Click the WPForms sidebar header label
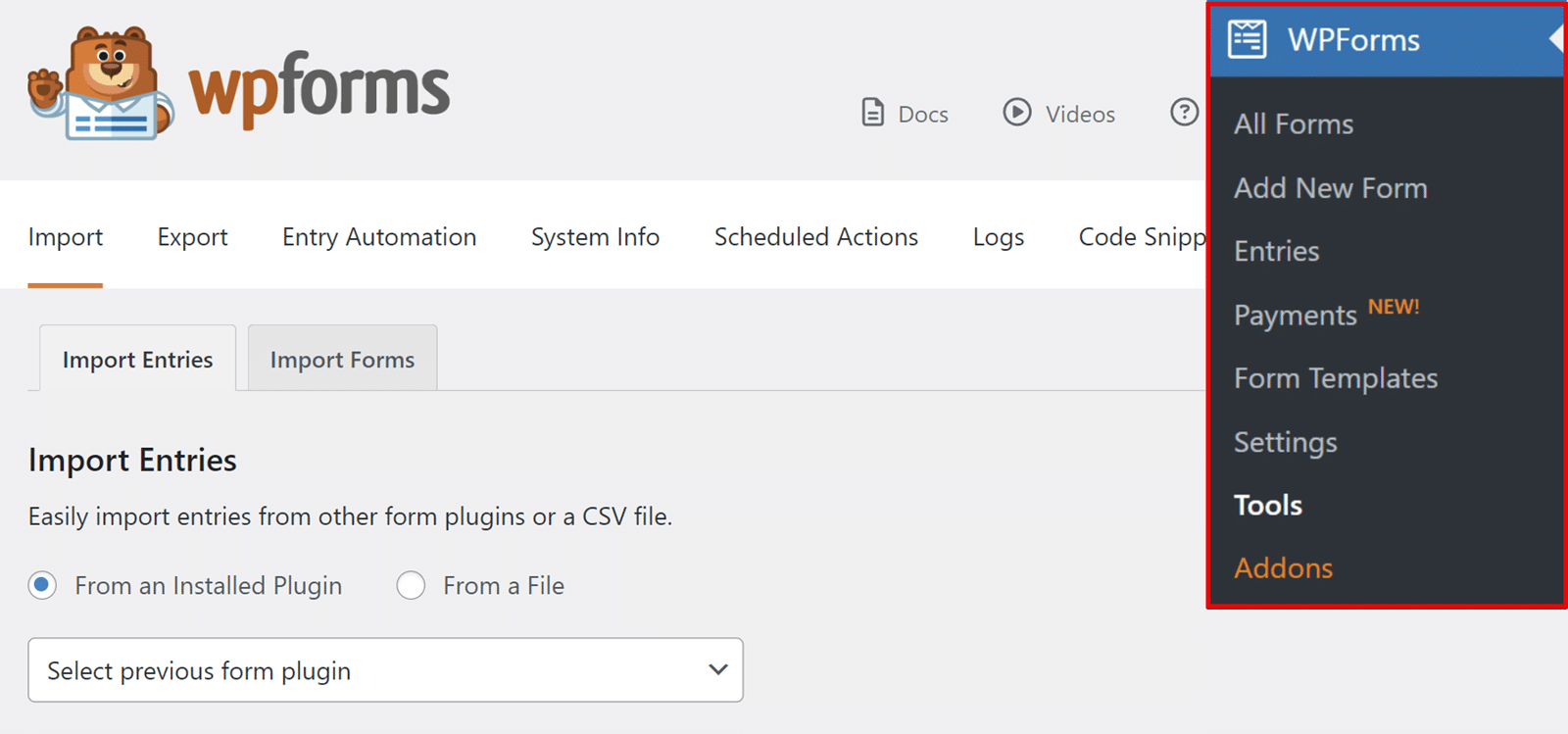The height and width of the screenshot is (734, 1568). (1353, 40)
